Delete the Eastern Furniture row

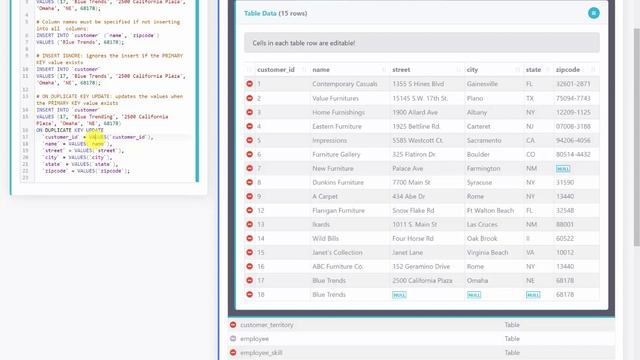[249, 126]
